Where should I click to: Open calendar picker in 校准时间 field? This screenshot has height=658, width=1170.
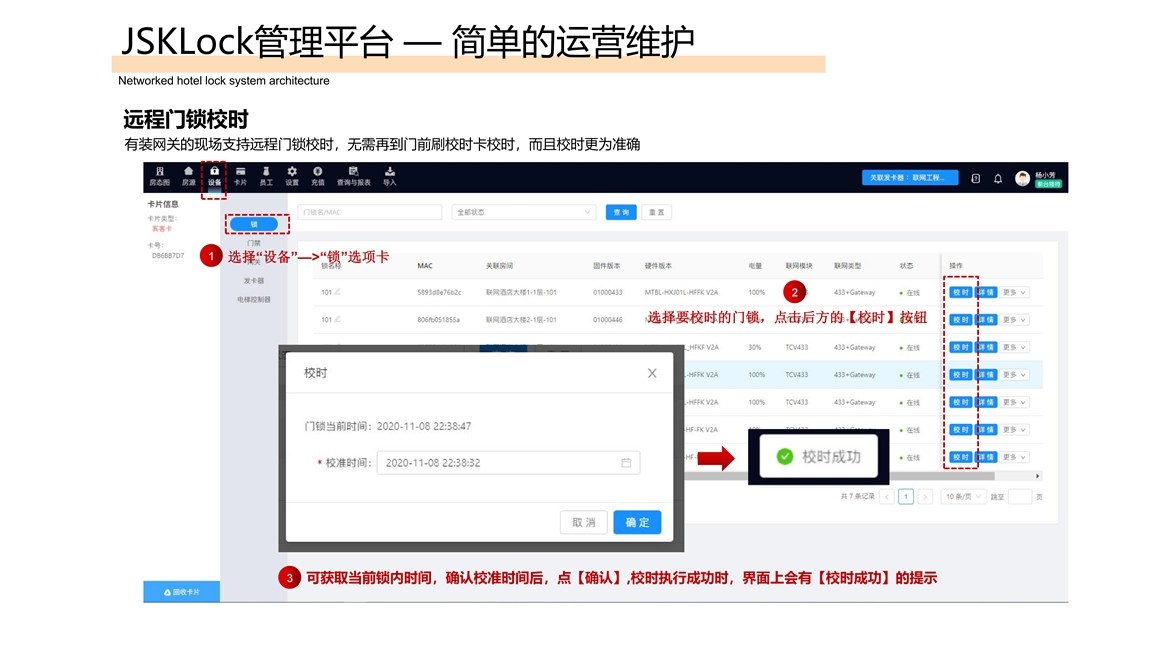(x=626, y=463)
